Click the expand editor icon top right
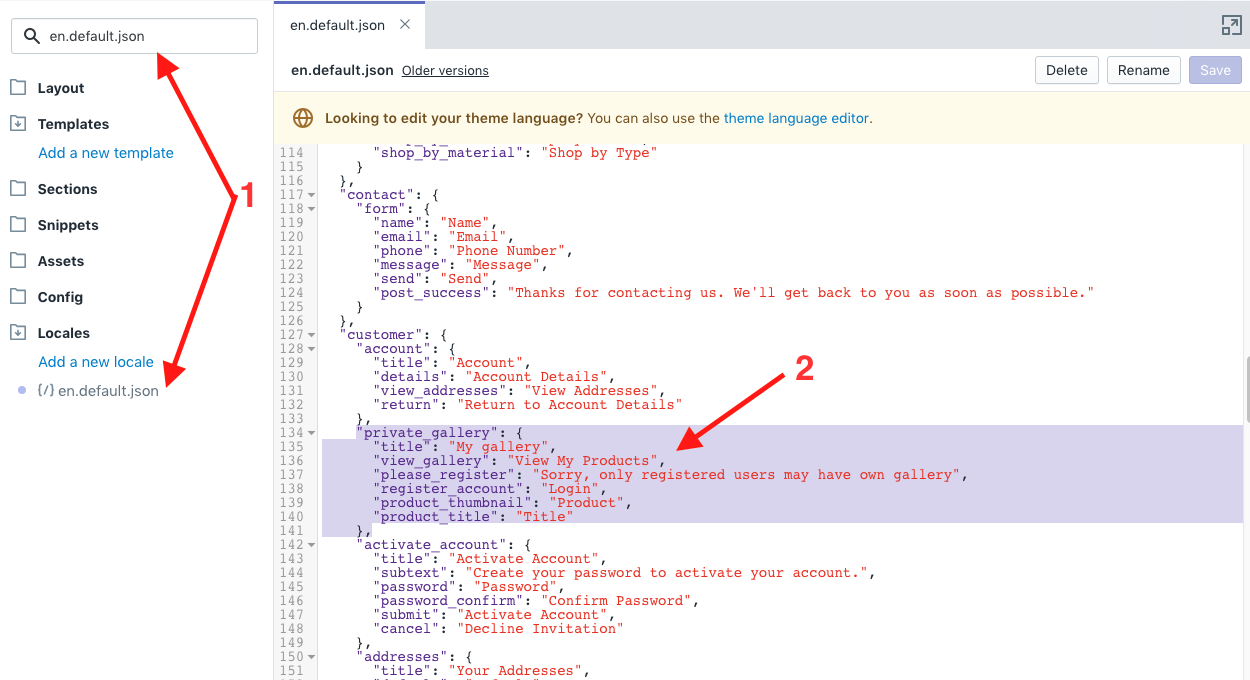 [x=1230, y=25]
